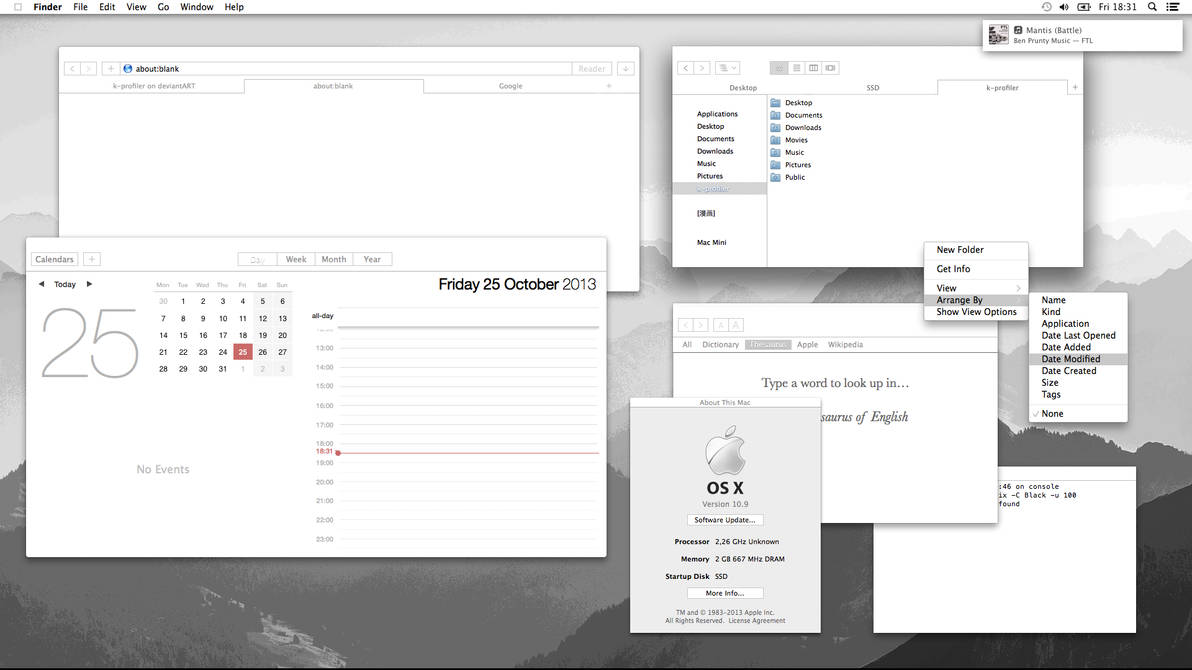1192x670 pixels.
Task: Click the Finder window forward arrow
Action: tap(702, 68)
